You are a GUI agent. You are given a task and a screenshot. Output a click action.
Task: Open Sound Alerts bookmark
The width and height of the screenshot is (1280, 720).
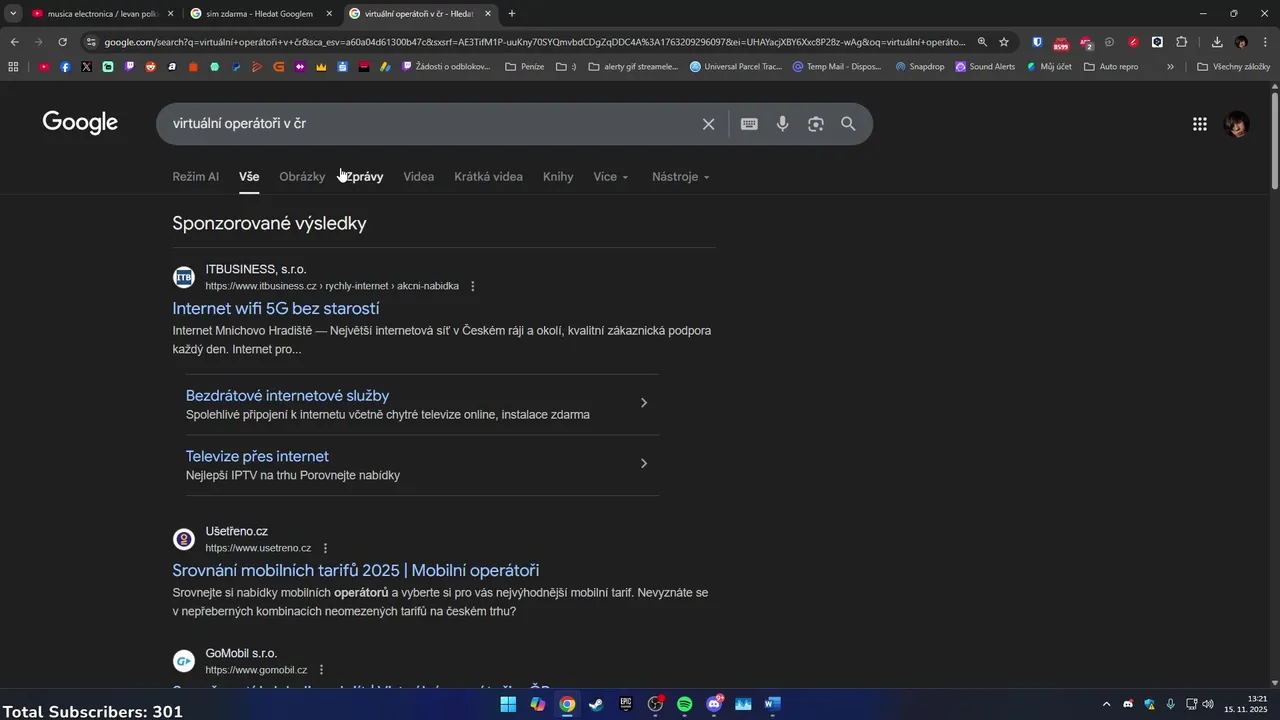pyautogui.click(x=985, y=67)
